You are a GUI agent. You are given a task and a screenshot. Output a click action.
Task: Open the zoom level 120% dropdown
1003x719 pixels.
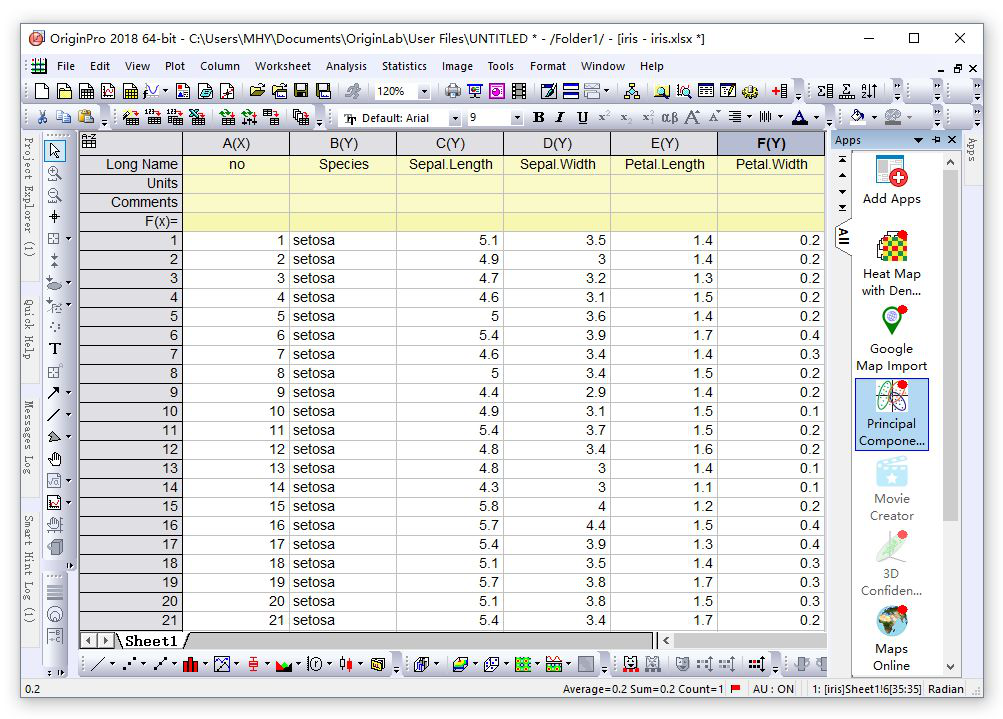coord(423,91)
